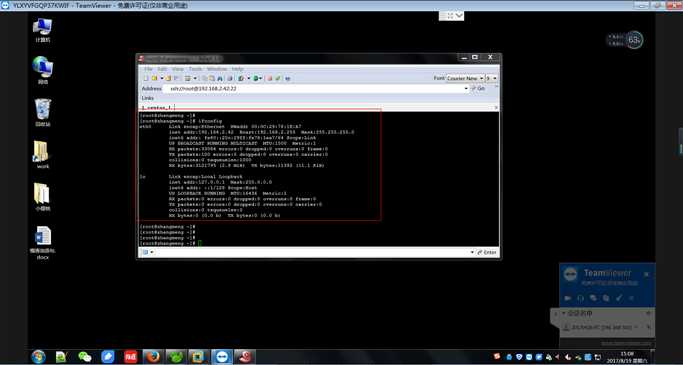The height and width of the screenshot is (365, 683).
Task: Click the Windows Start button
Action: point(38,357)
